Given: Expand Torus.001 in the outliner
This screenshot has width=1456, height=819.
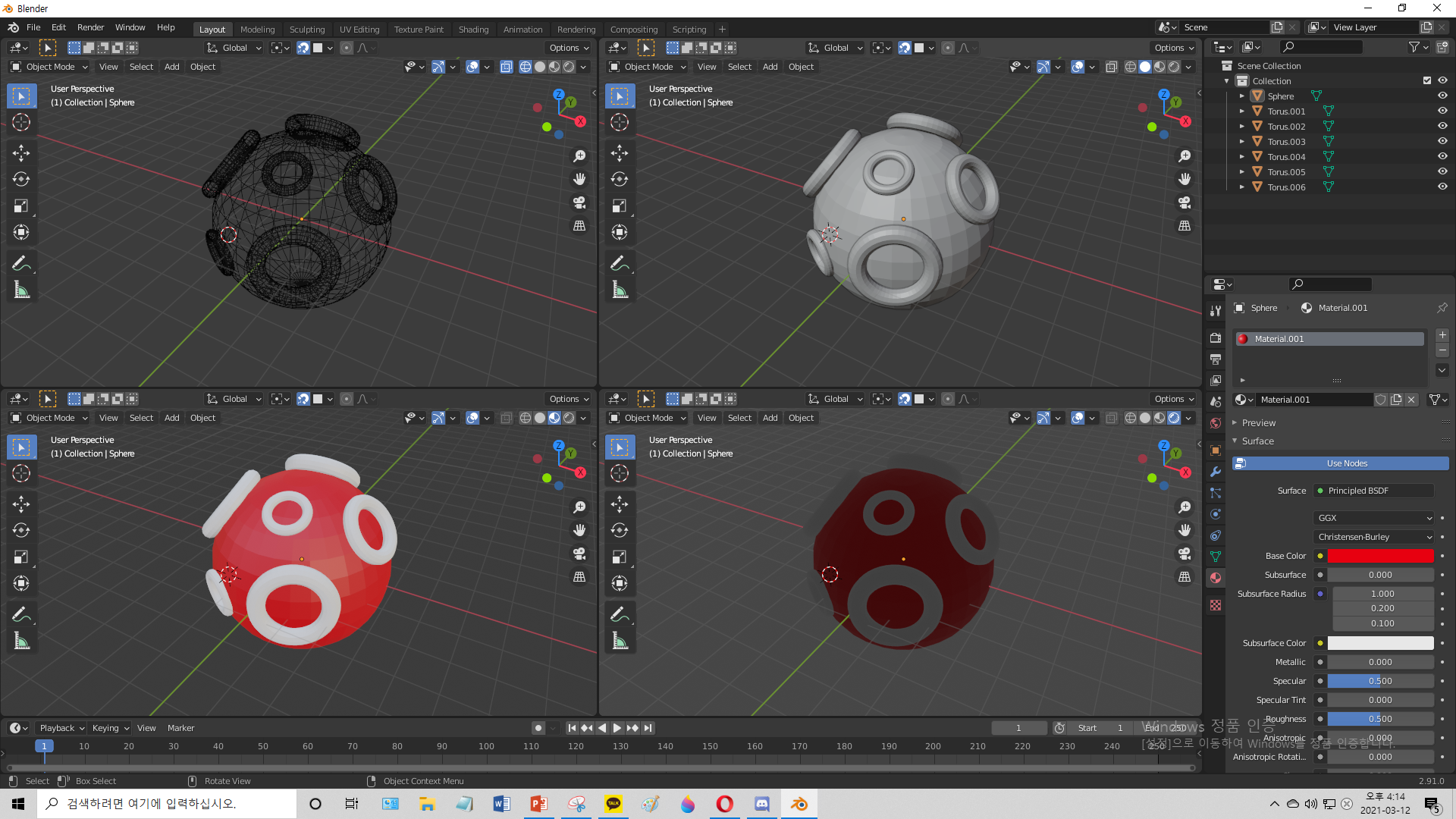Looking at the screenshot, I should coord(1241,111).
